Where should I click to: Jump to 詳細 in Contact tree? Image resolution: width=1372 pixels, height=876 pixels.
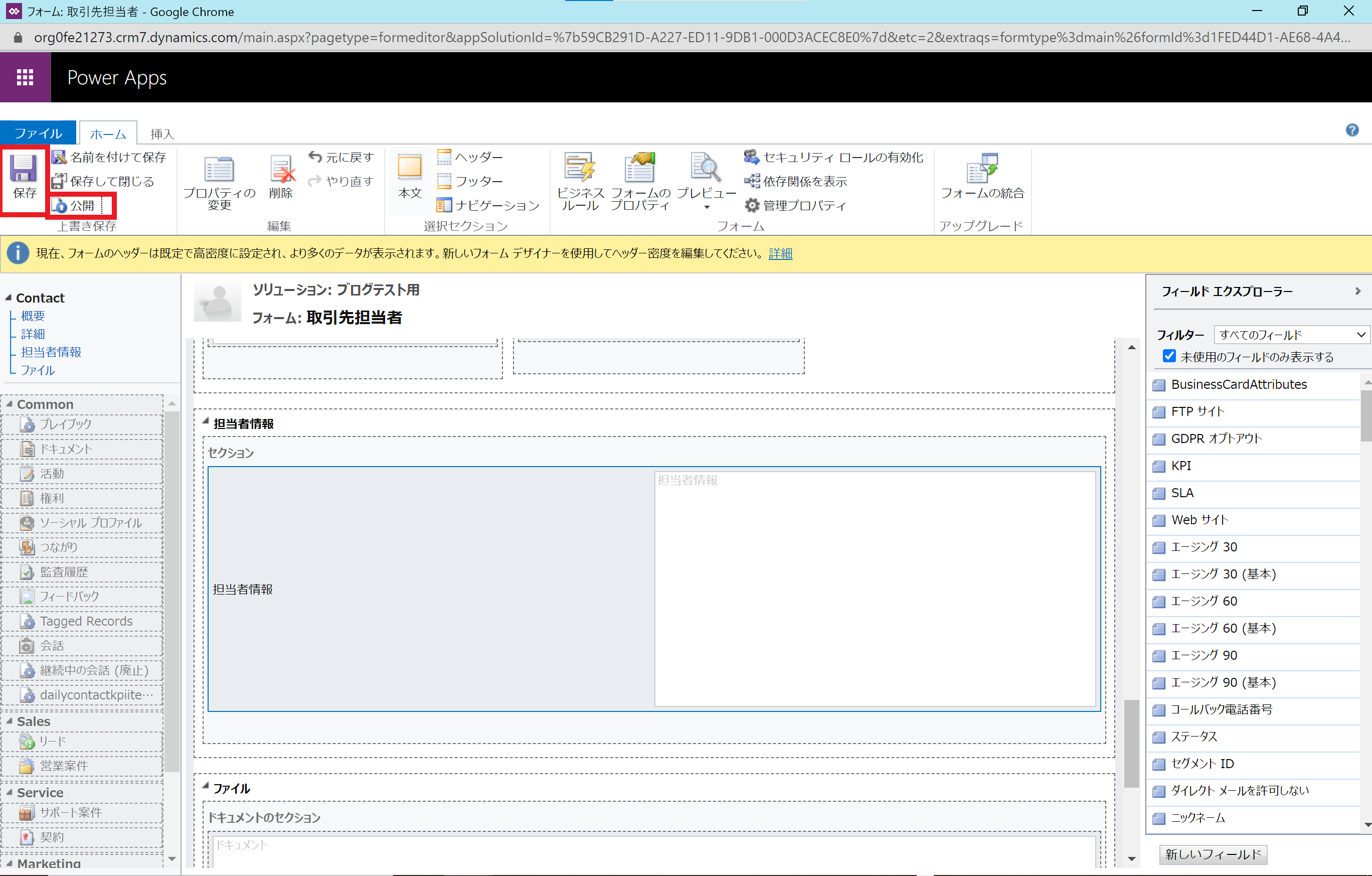pos(33,334)
